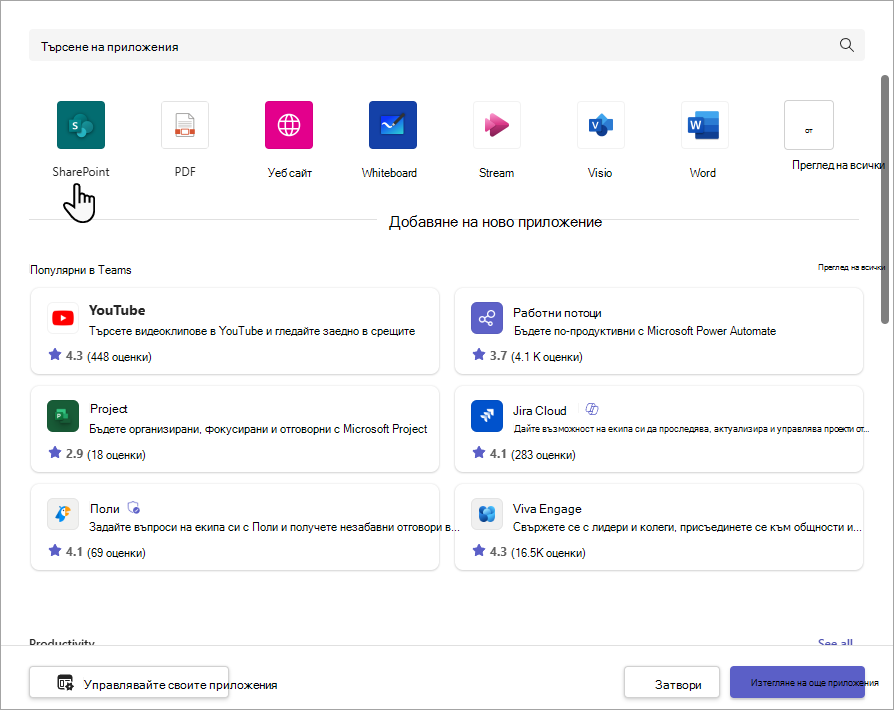Click the rating 3.7 (4.1 K оценки)
Screen dimensions: 894x710
528,356
